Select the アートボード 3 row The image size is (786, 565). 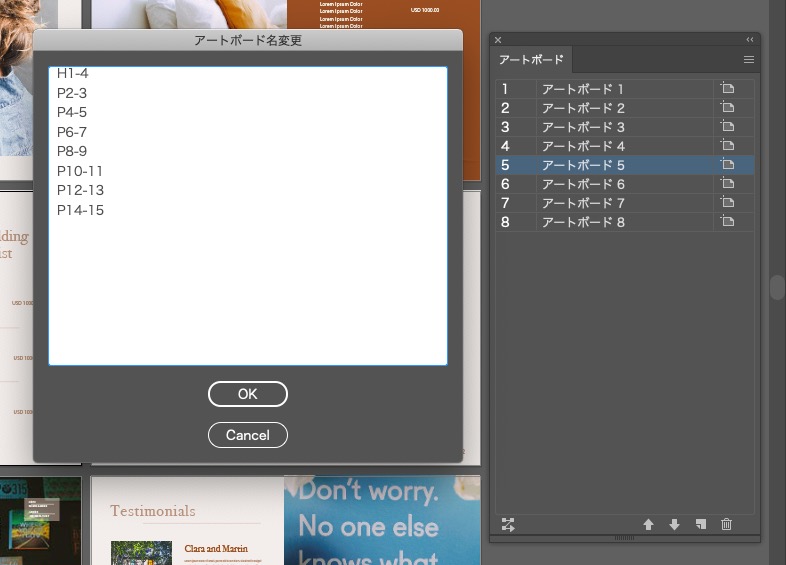[x=625, y=127]
